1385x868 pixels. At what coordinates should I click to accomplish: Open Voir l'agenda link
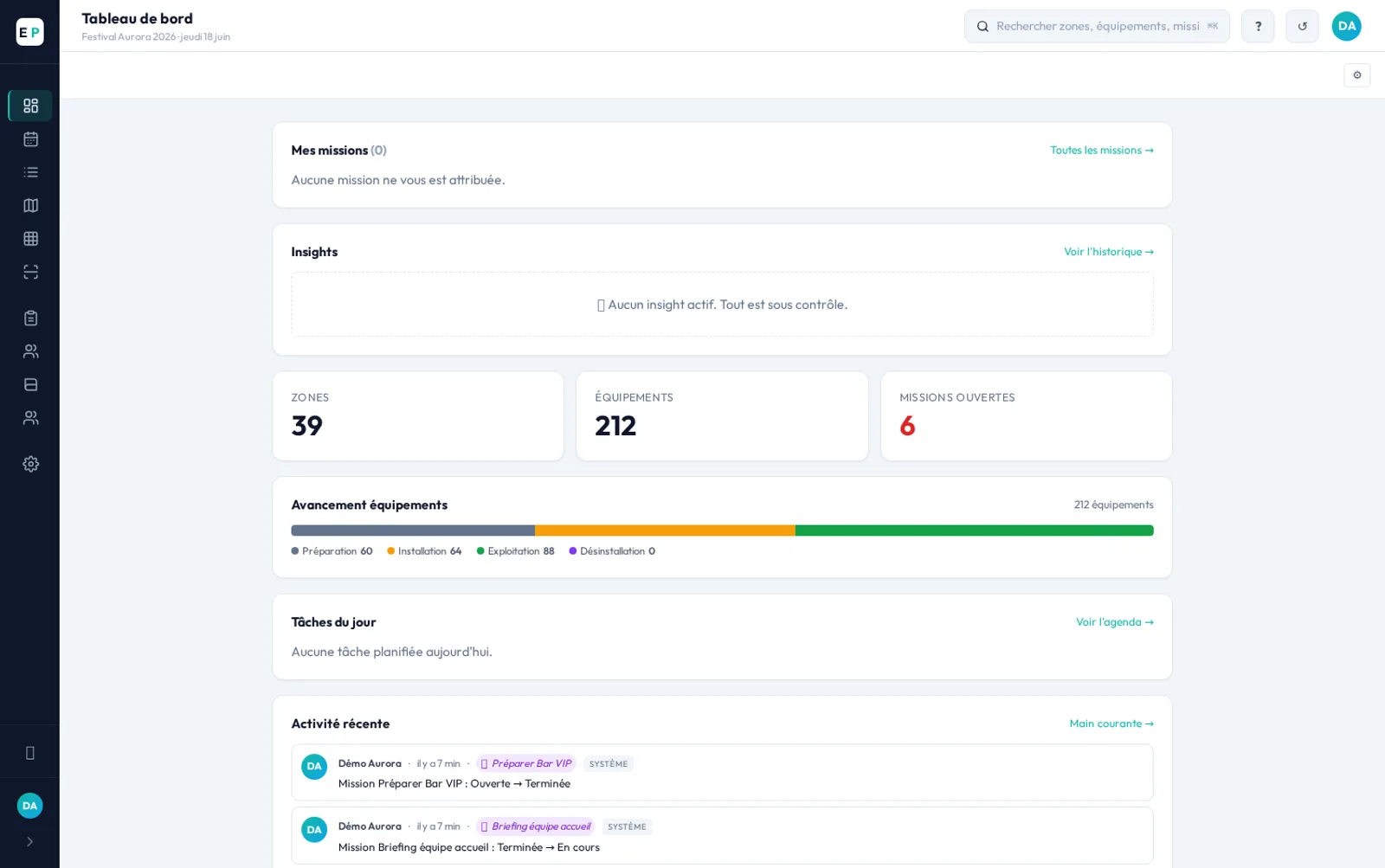(1114, 622)
